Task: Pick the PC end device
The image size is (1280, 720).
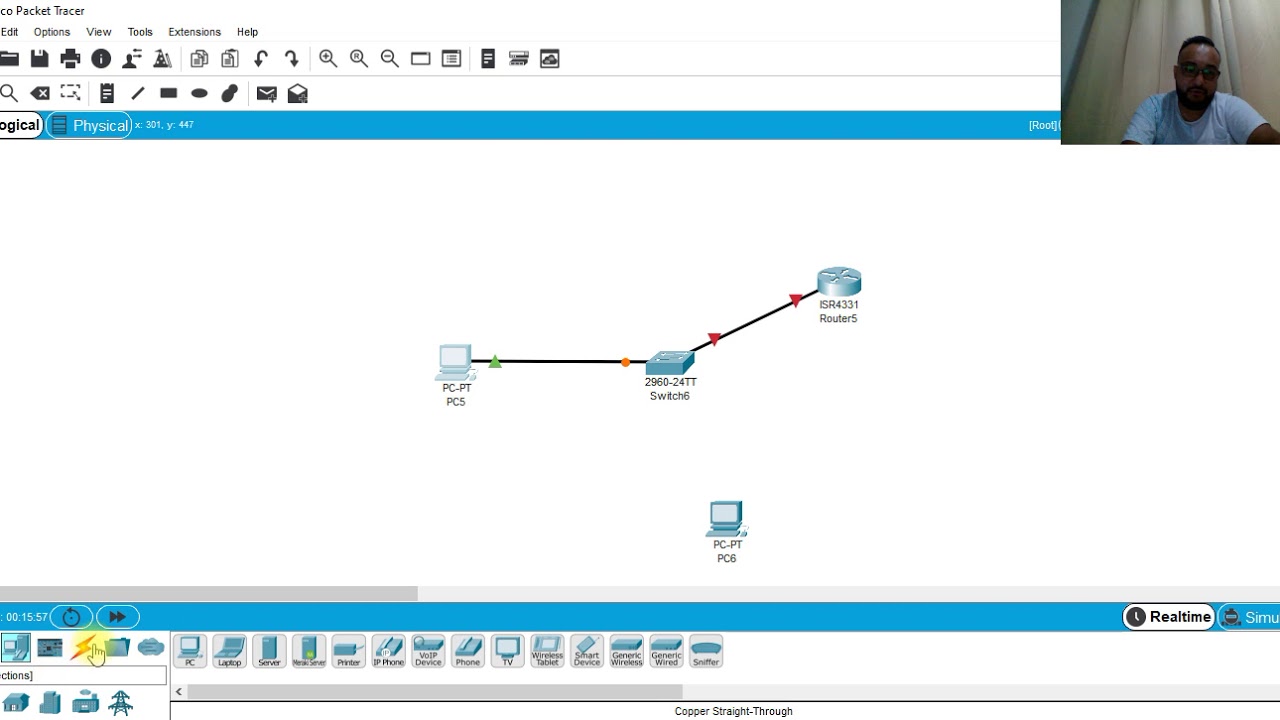Action: pos(190,651)
